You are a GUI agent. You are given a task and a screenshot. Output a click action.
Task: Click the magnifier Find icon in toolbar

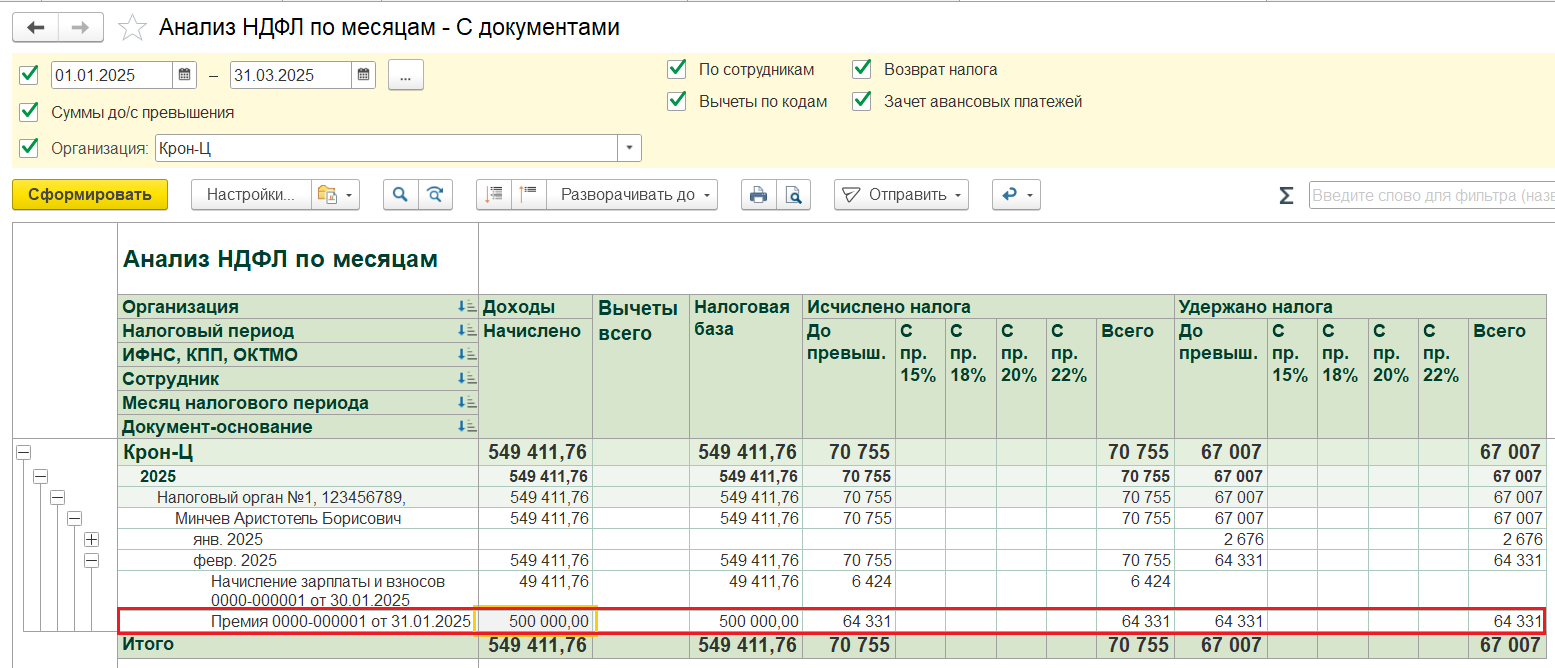pos(400,195)
